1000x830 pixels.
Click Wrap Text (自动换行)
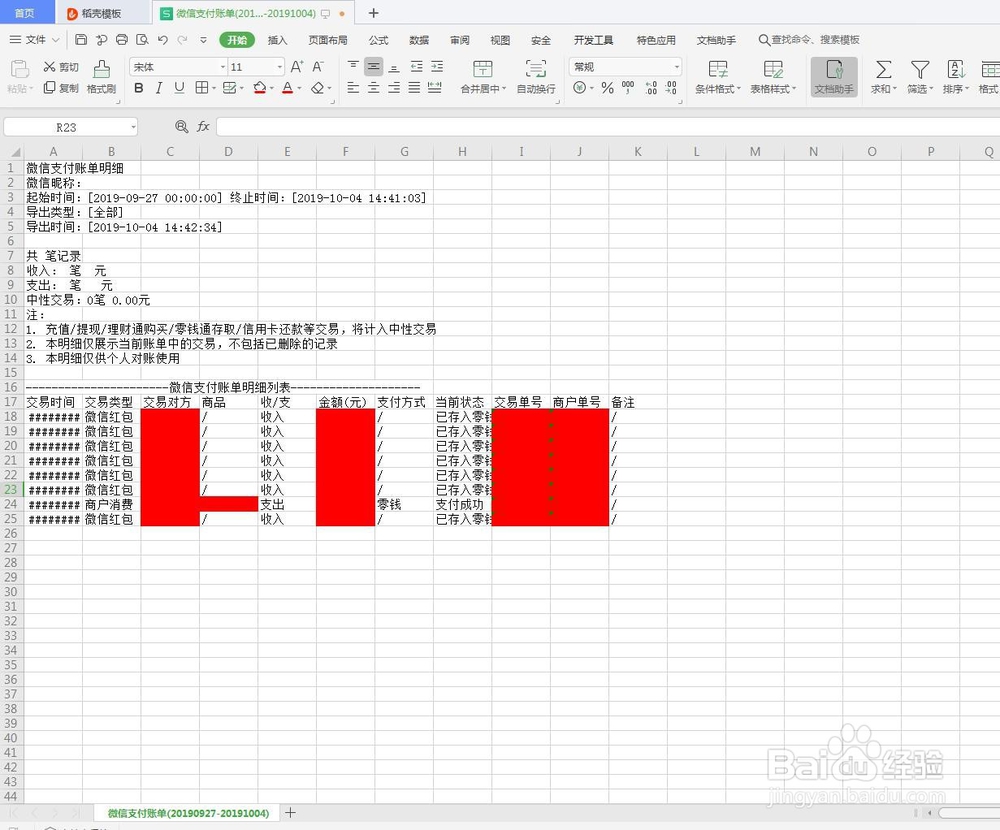click(536, 77)
